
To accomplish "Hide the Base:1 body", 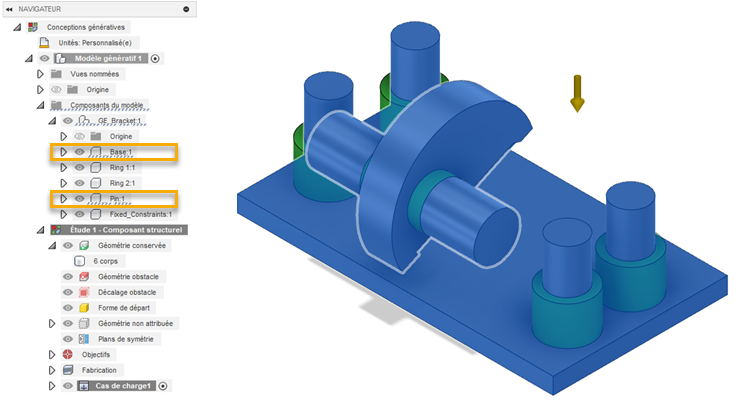I will [x=80, y=152].
